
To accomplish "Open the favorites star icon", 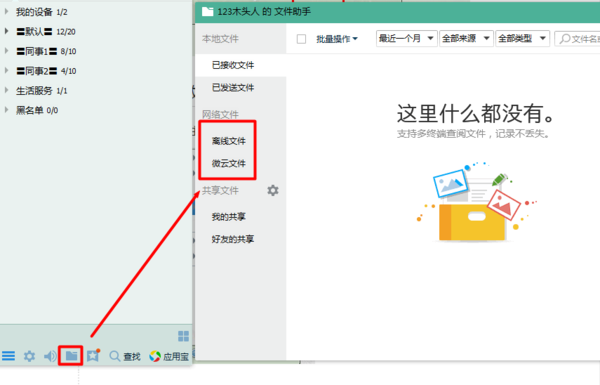I will pyautogui.click(x=93, y=356).
